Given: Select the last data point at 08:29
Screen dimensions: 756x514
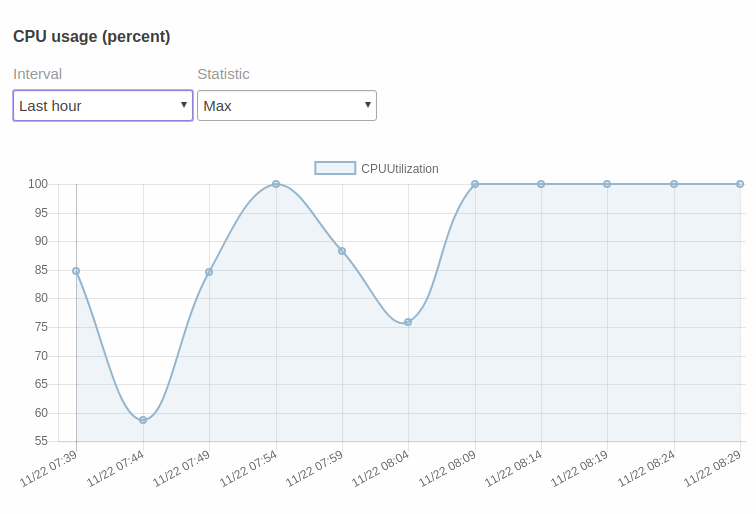Looking at the screenshot, I should [x=740, y=184].
